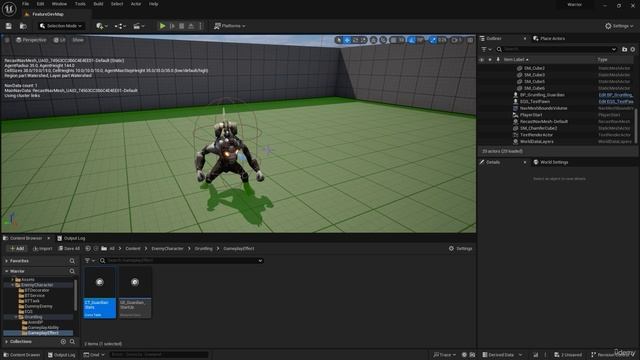Viewport: 640px width, 360px height.
Task: Open viewport options hamburger menu
Action: coord(7,40)
